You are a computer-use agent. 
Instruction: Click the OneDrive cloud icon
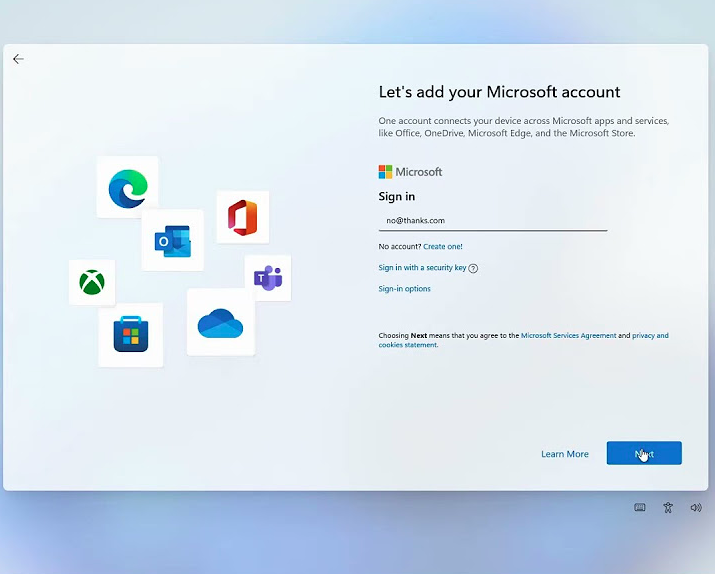pyautogui.click(x=221, y=323)
